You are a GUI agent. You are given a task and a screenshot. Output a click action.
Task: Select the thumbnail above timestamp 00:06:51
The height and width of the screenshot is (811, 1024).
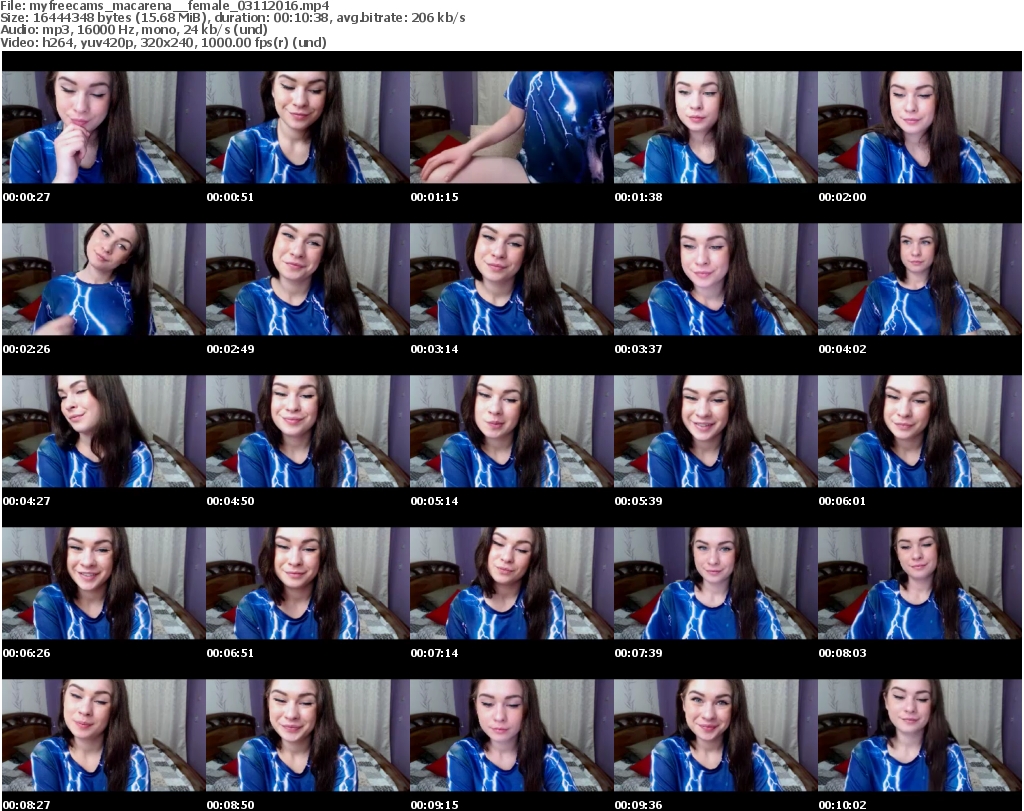(307, 583)
